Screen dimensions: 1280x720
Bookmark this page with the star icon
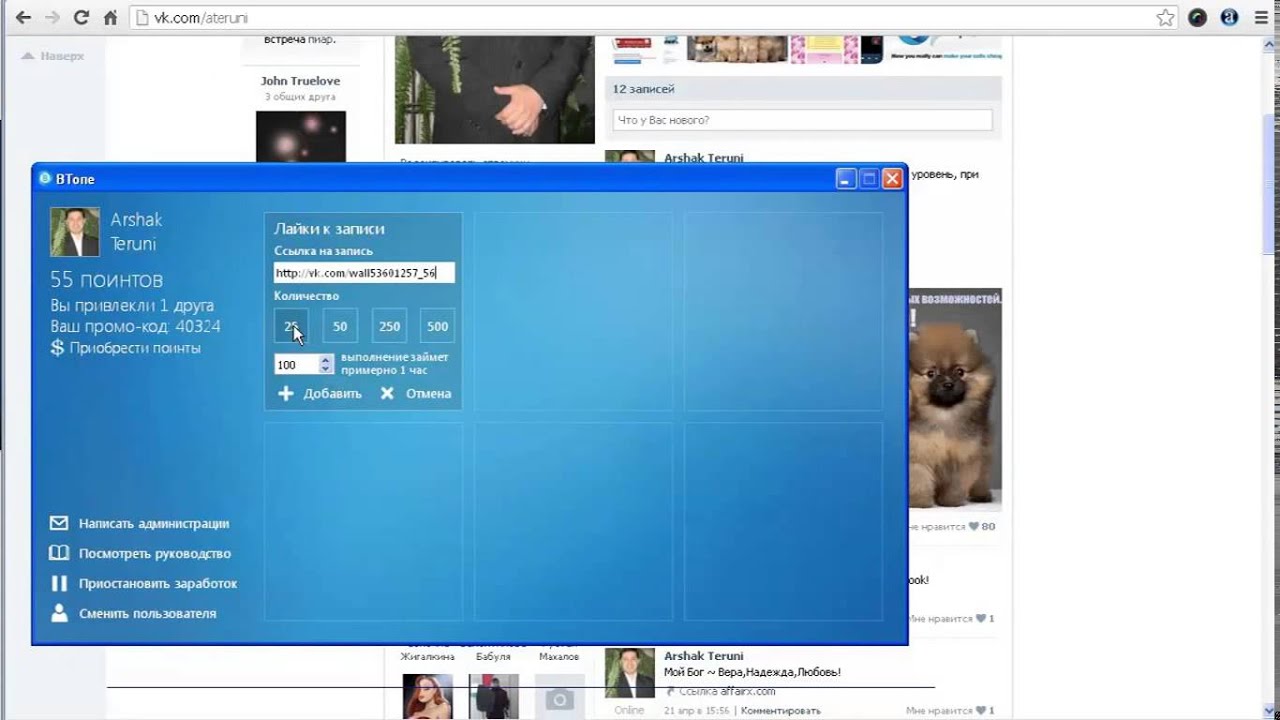(x=1165, y=17)
